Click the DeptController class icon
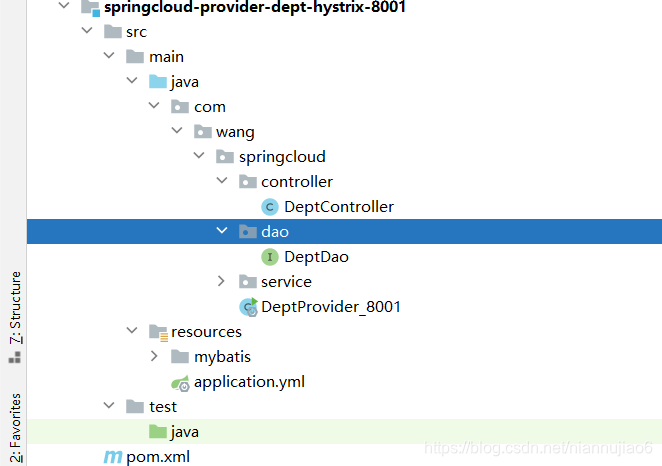This screenshot has height=466, width=662. 270,207
